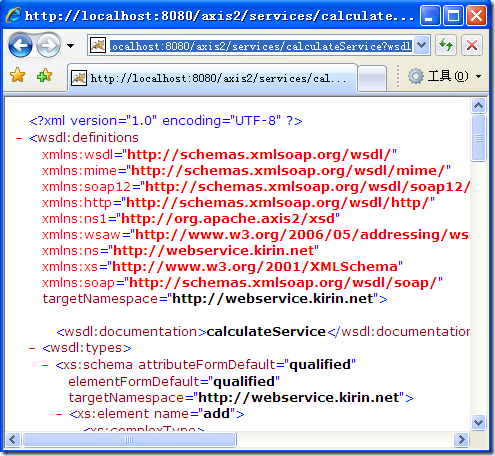This screenshot has width=495, height=456.
Task: Click the red Stop loading button
Action: tap(472, 45)
